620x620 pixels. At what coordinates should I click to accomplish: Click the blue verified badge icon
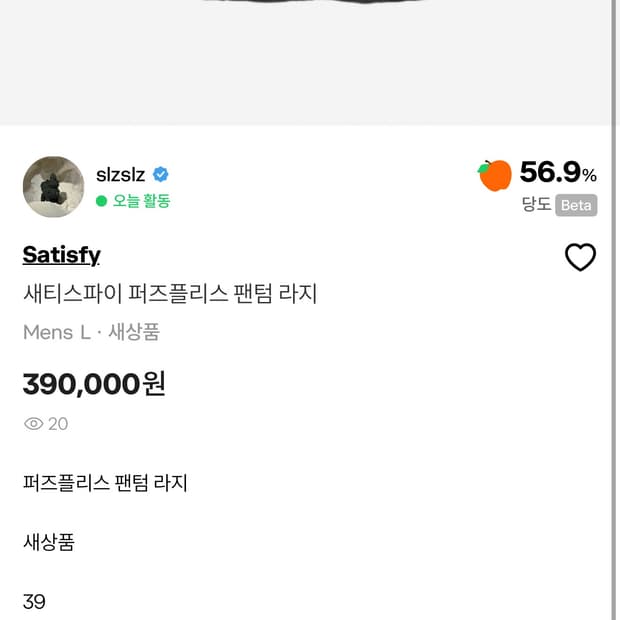coord(161,174)
